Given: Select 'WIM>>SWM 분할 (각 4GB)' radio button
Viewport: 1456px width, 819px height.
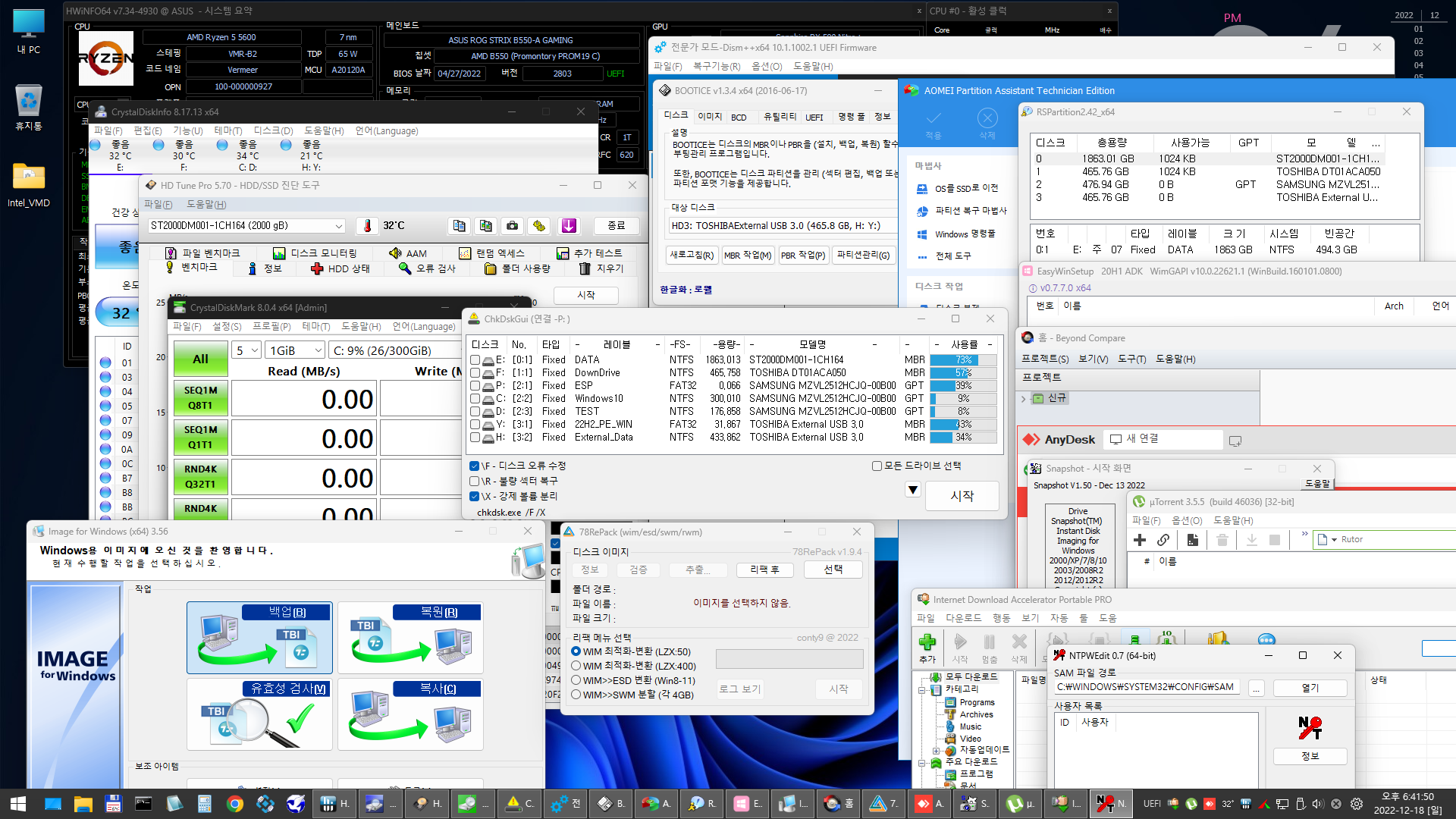Looking at the screenshot, I should click(x=576, y=695).
